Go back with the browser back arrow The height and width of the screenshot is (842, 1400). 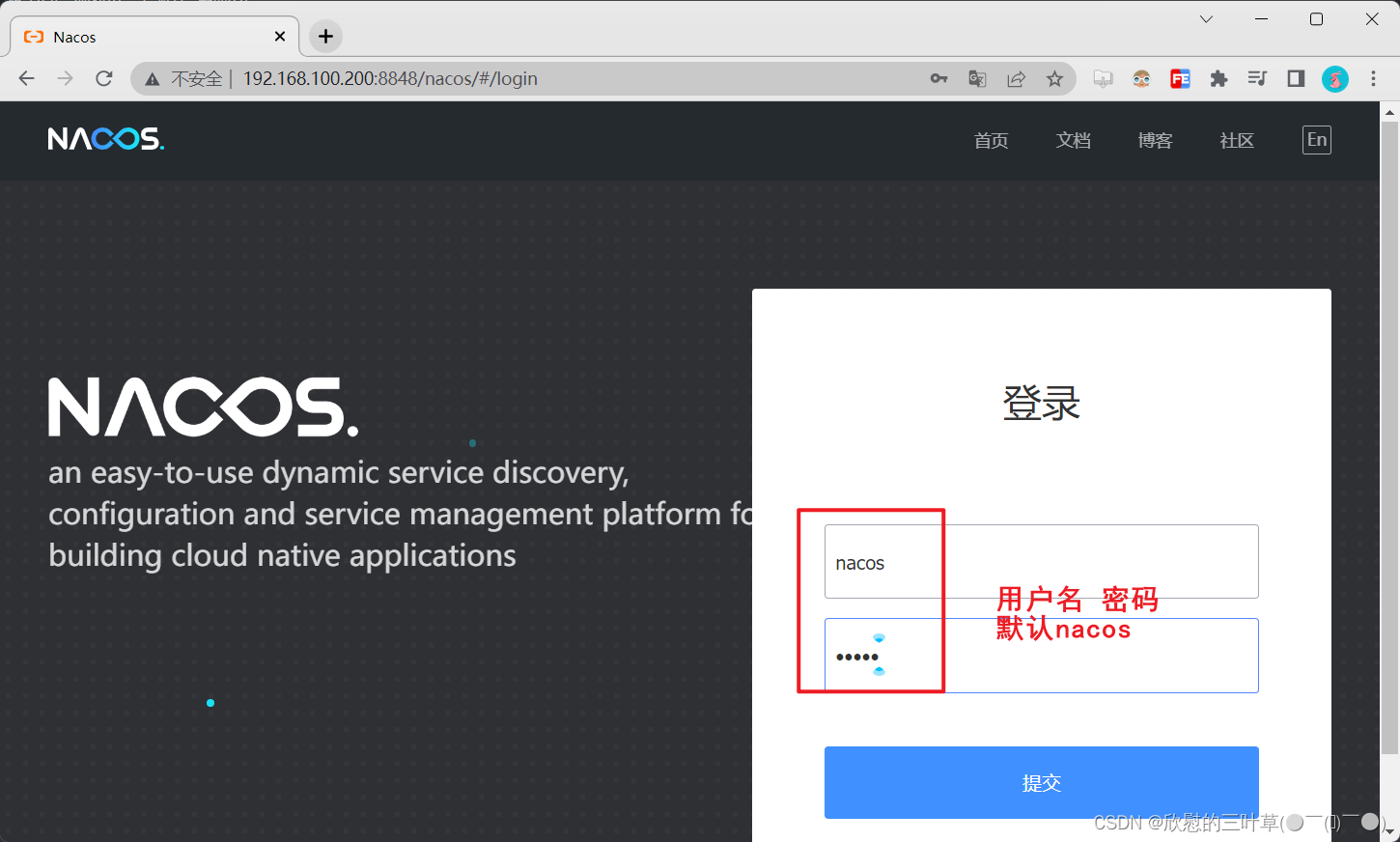(x=27, y=78)
